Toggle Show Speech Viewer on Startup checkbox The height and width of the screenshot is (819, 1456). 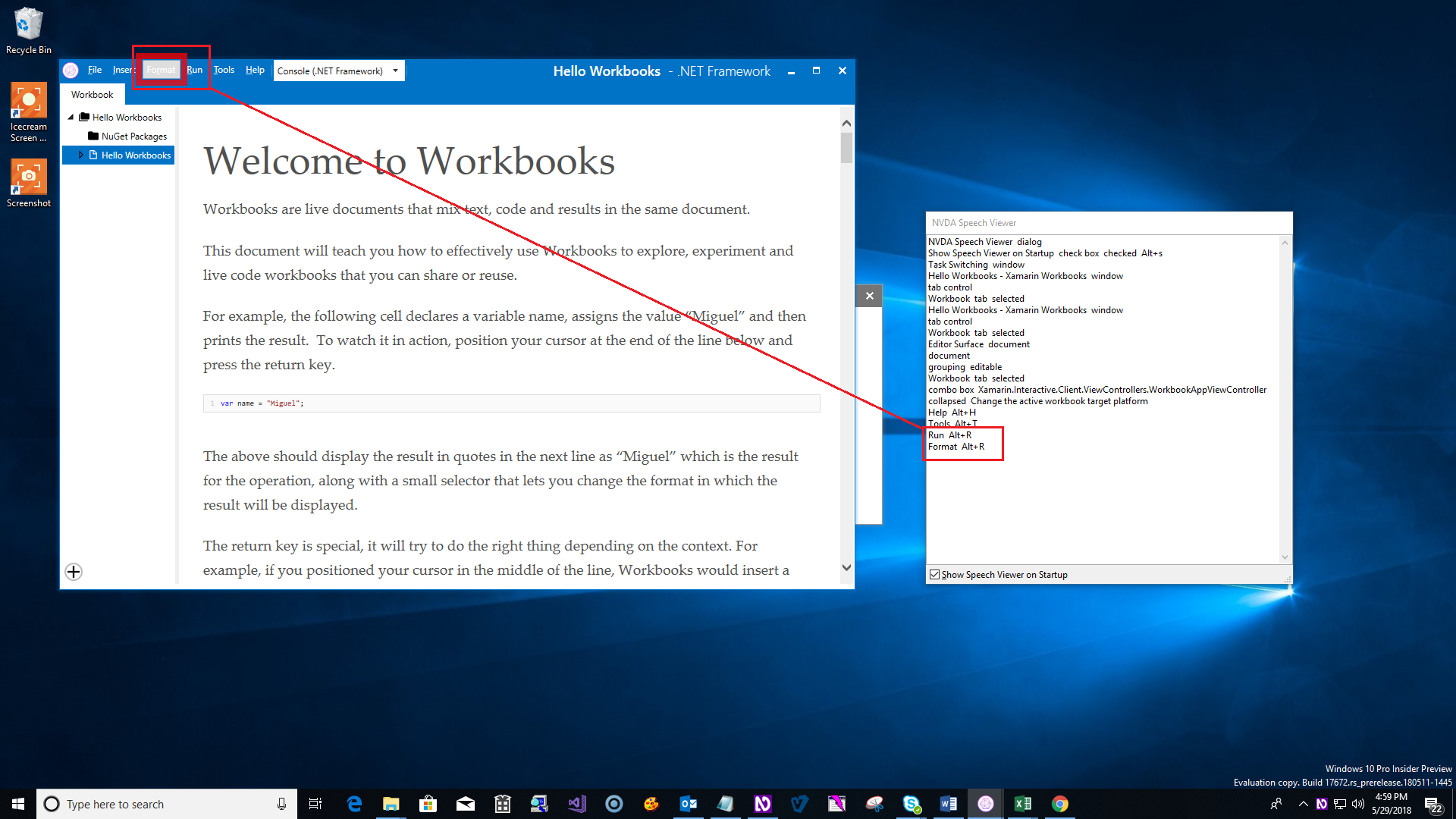[x=935, y=574]
